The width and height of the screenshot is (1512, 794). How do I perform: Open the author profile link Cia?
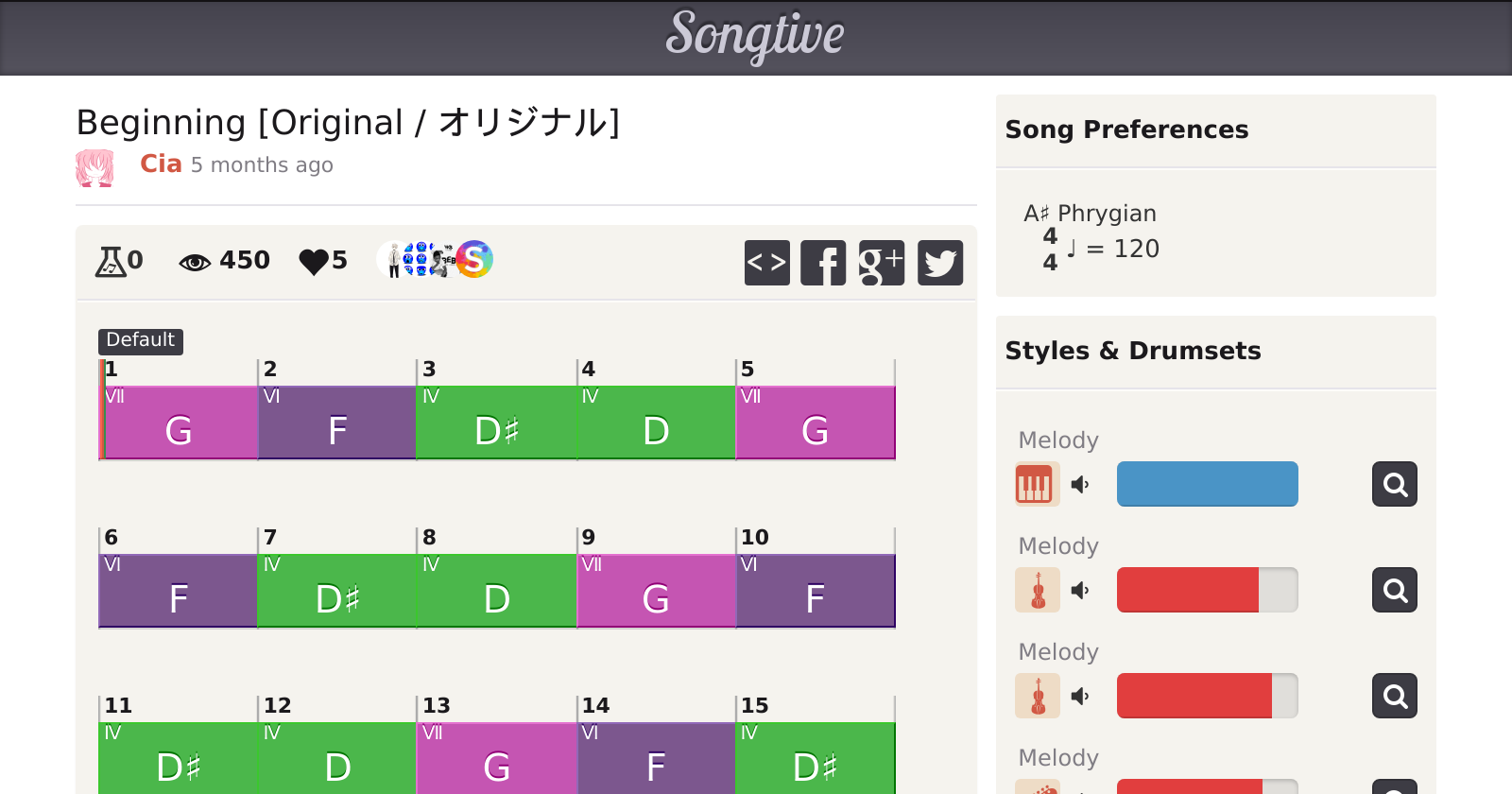click(x=161, y=164)
